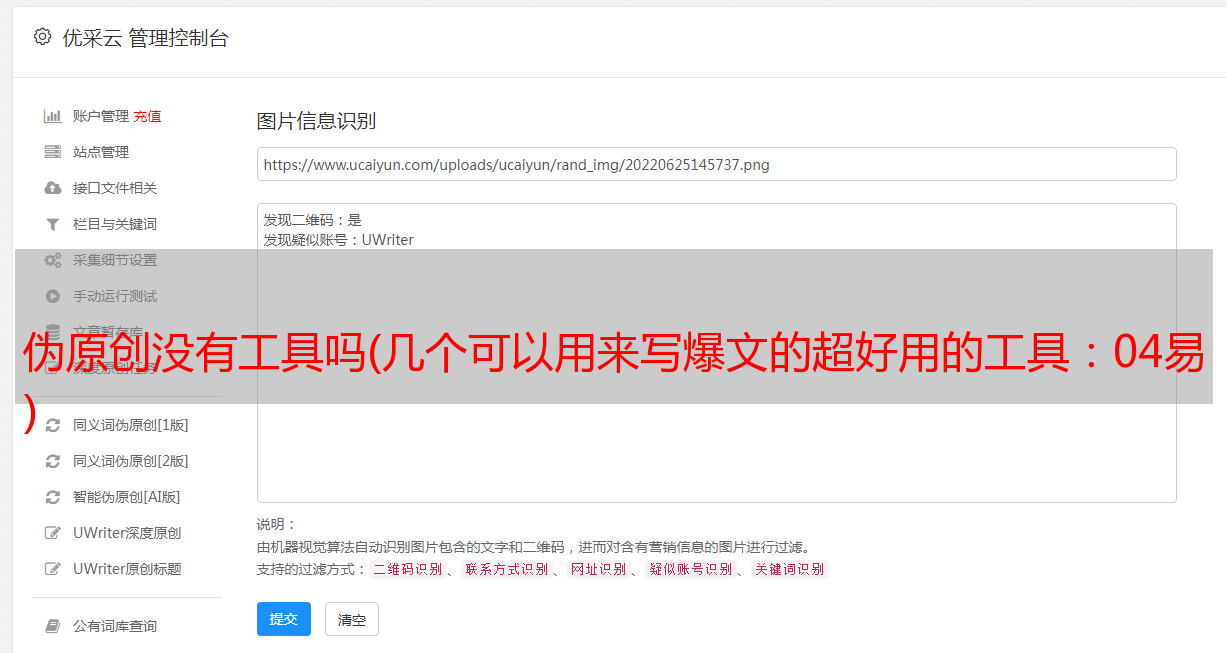Click the edit icon beside UWriter深度原创
1227x653 pixels.
click(x=53, y=533)
